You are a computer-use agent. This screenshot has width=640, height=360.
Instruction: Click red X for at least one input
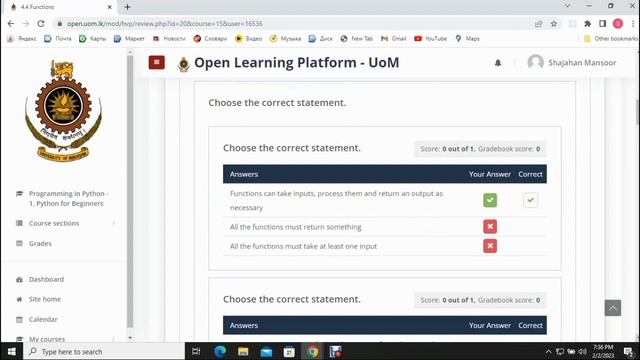[490, 246]
